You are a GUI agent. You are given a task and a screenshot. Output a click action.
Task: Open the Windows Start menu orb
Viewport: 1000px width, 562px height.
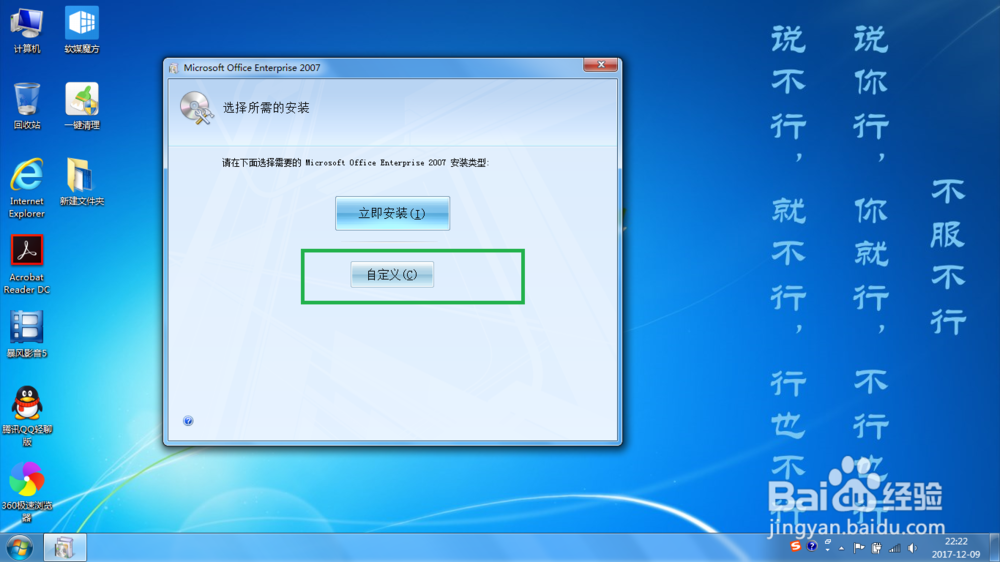[x=19, y=548]
